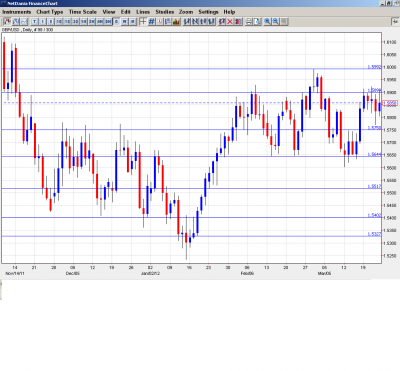
Task: Select the candlestick chart type icon
Action: coord(7,22)
